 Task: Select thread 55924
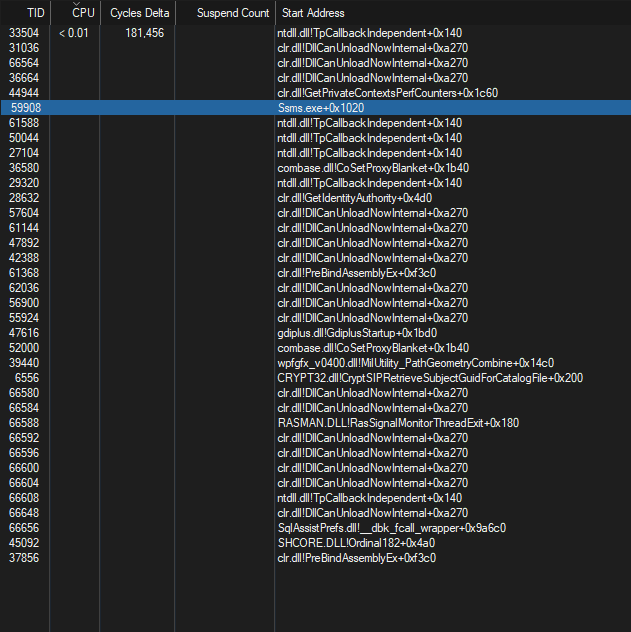pos(316,318)
